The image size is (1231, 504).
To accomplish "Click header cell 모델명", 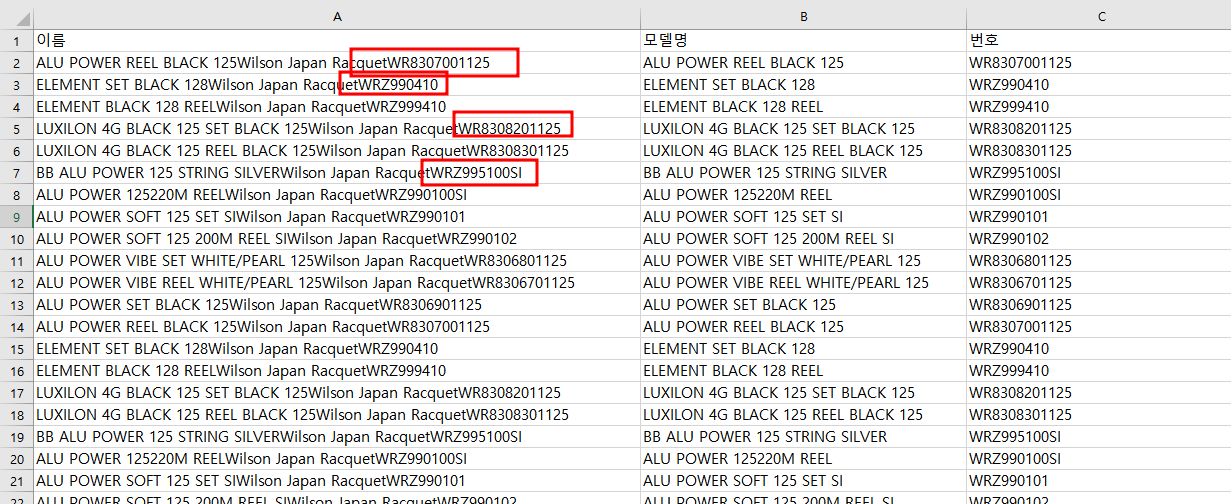I will pyautogui.click(x=803, y=41).
